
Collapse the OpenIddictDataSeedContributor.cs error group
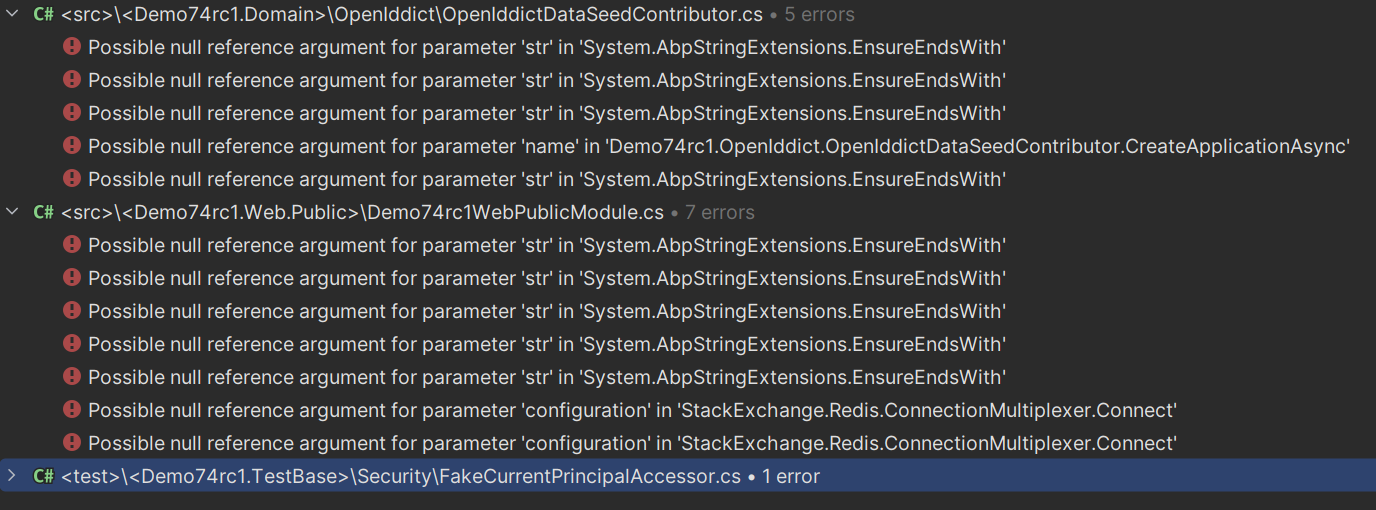(x=13, y=14)
